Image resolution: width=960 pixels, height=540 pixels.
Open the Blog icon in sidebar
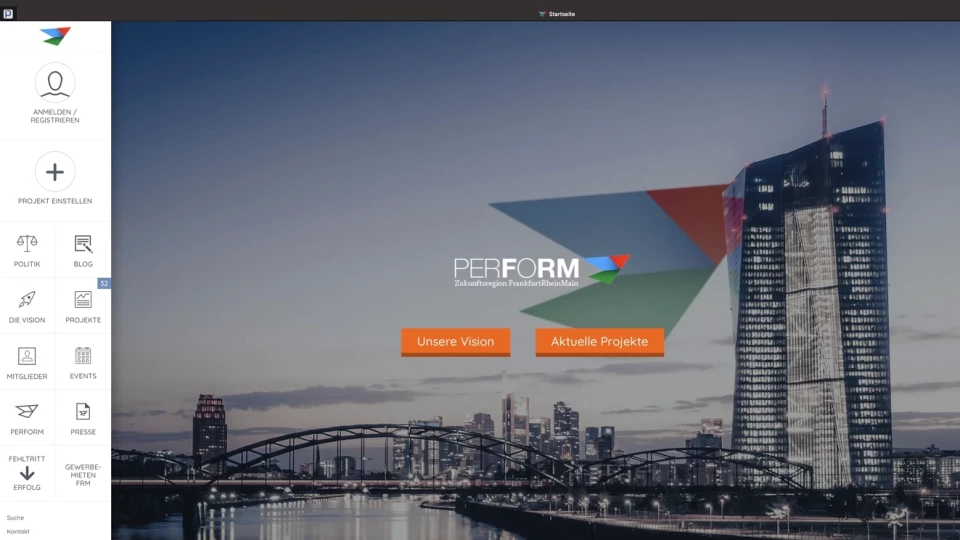click(83, 244)
